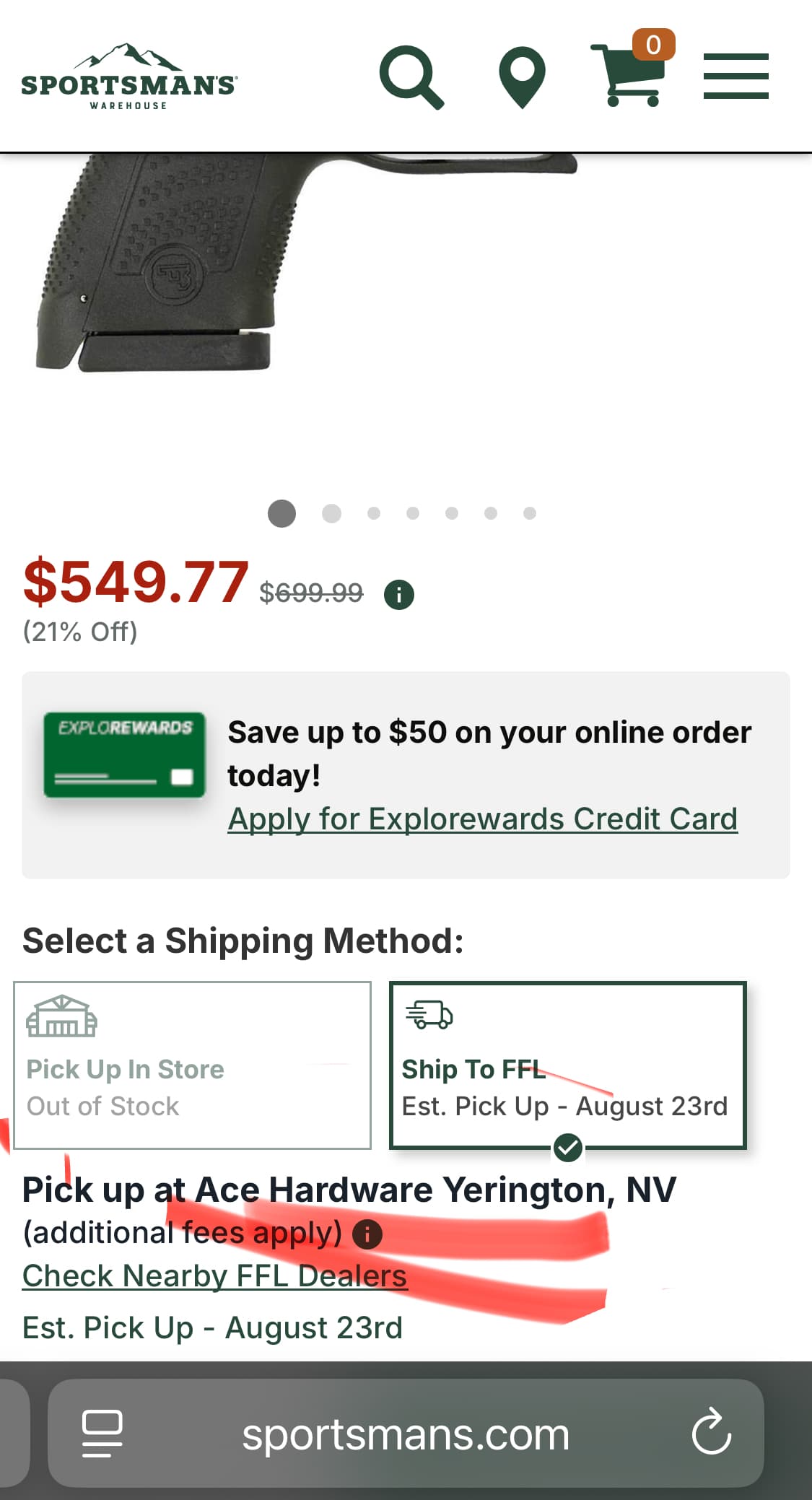Select fourth product image dot
The image size is (812, 1500).
coord(413,513)
